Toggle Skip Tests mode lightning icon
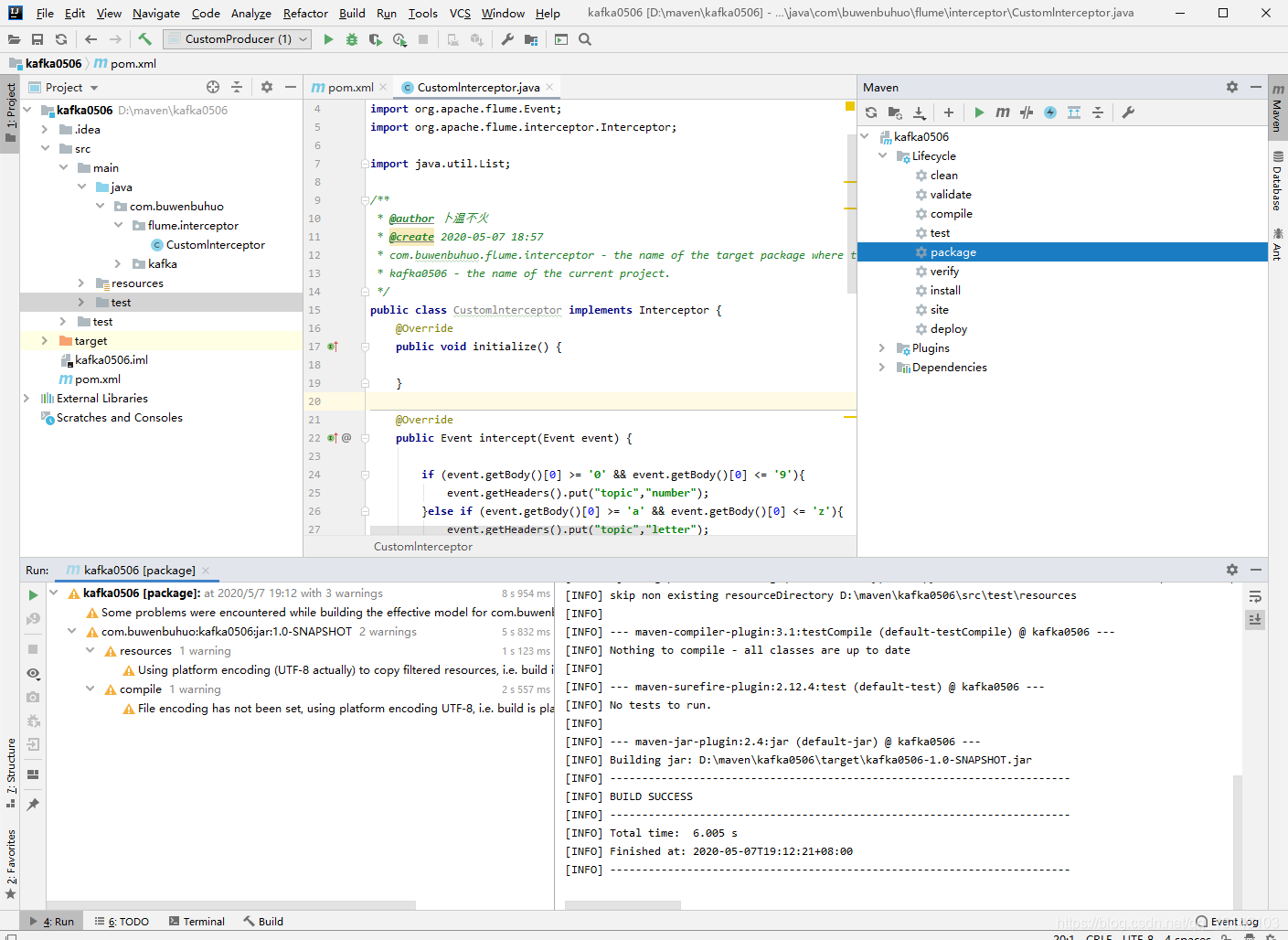This screenshot has width=1288, height=940. click(x=1050, y=112)
